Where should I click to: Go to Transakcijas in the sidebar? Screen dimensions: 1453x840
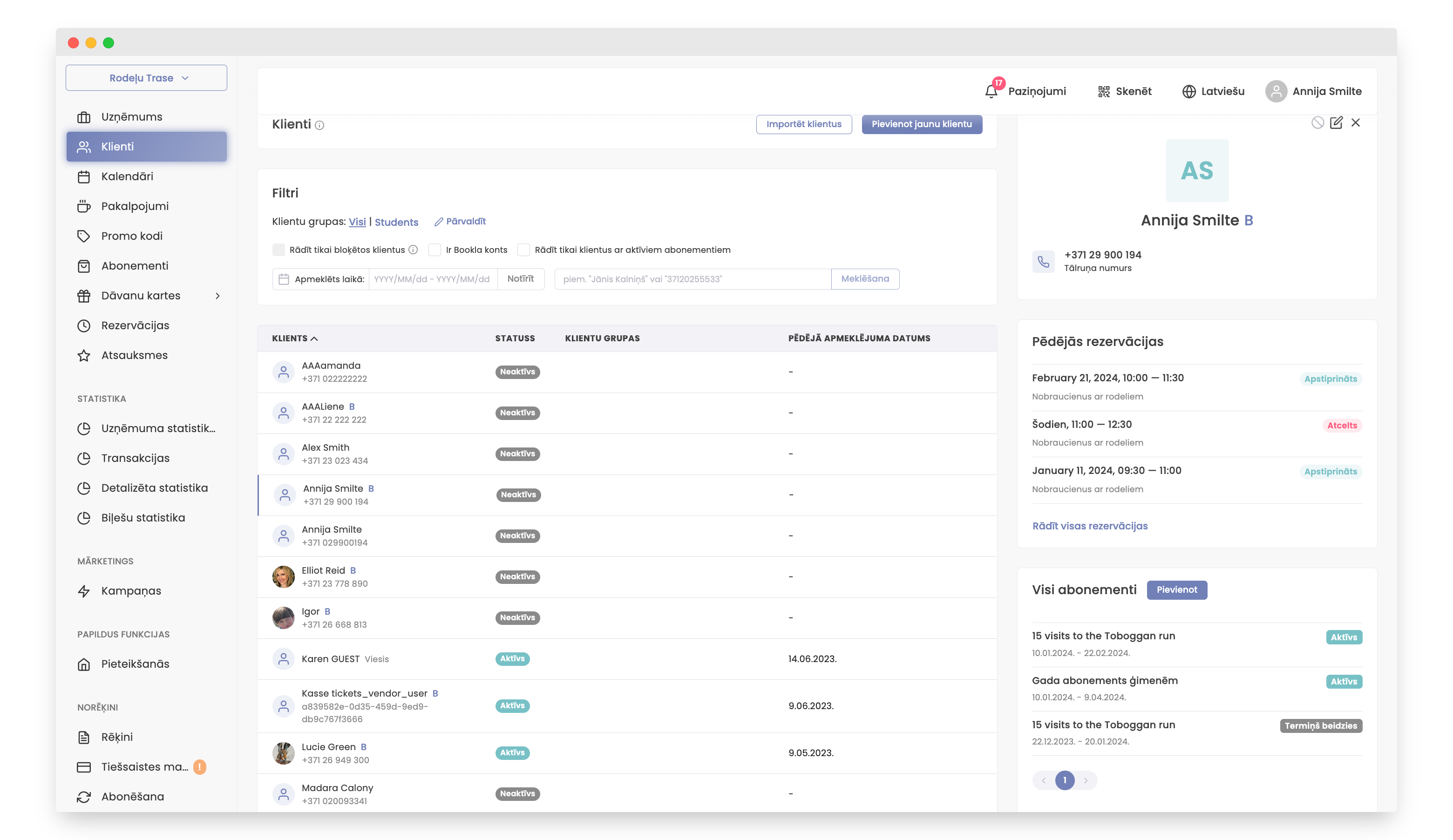135,458
